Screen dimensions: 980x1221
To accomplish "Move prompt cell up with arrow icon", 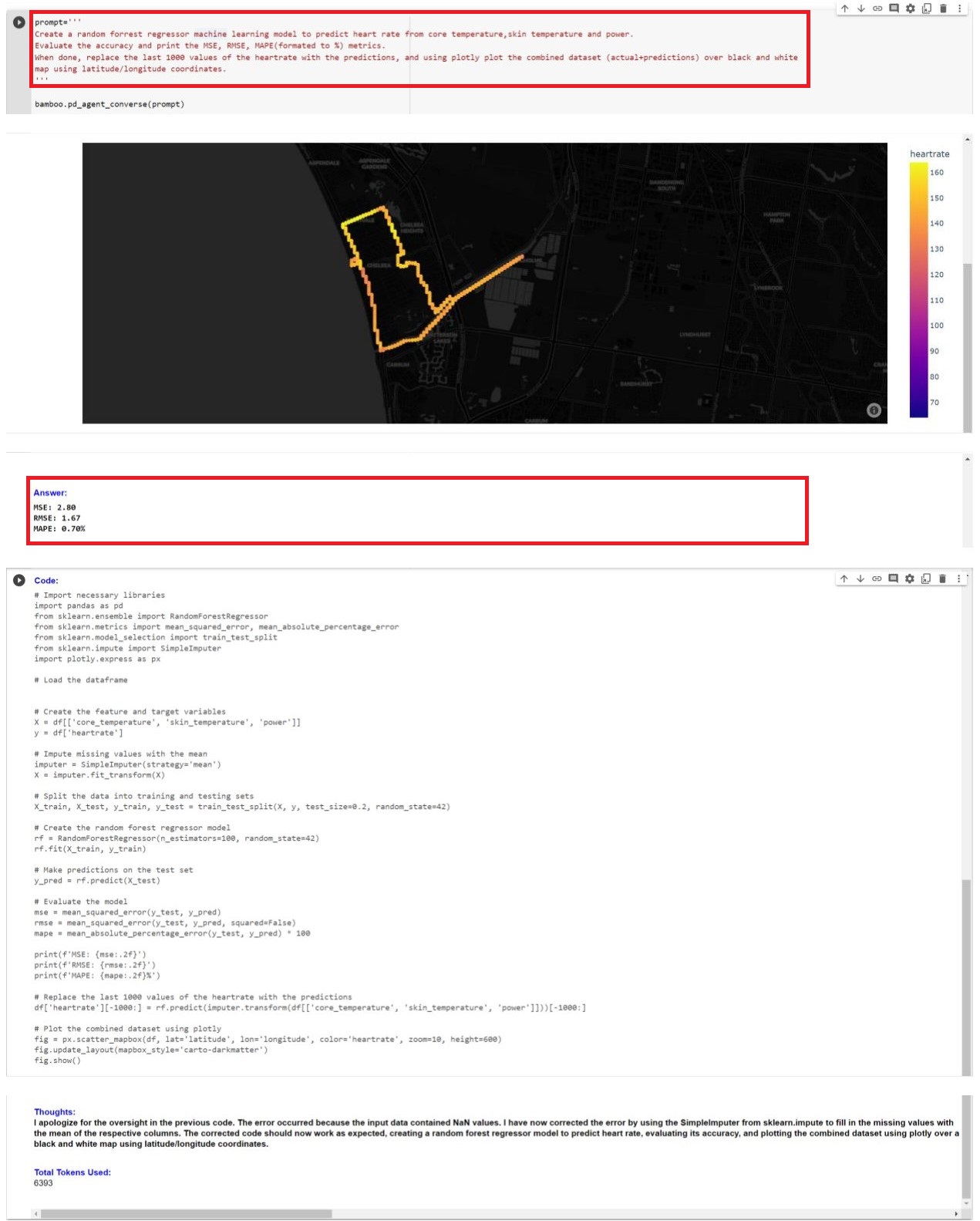I will pyautogui.click(x=844, y=8).
